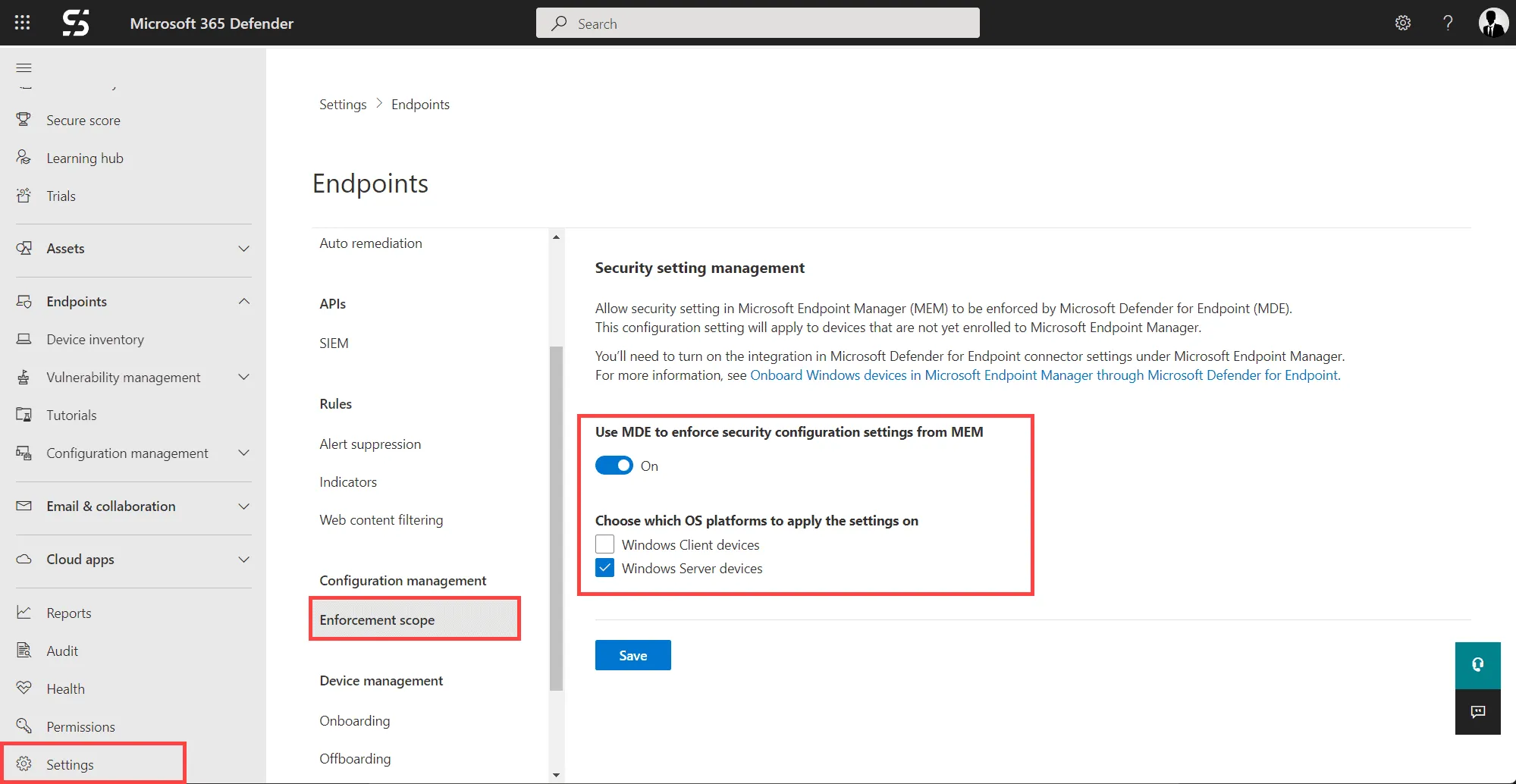Viewport: 1516px width, 784px height.
Task: Click the Endpoints device icon in sidebar
Action: 24,301
